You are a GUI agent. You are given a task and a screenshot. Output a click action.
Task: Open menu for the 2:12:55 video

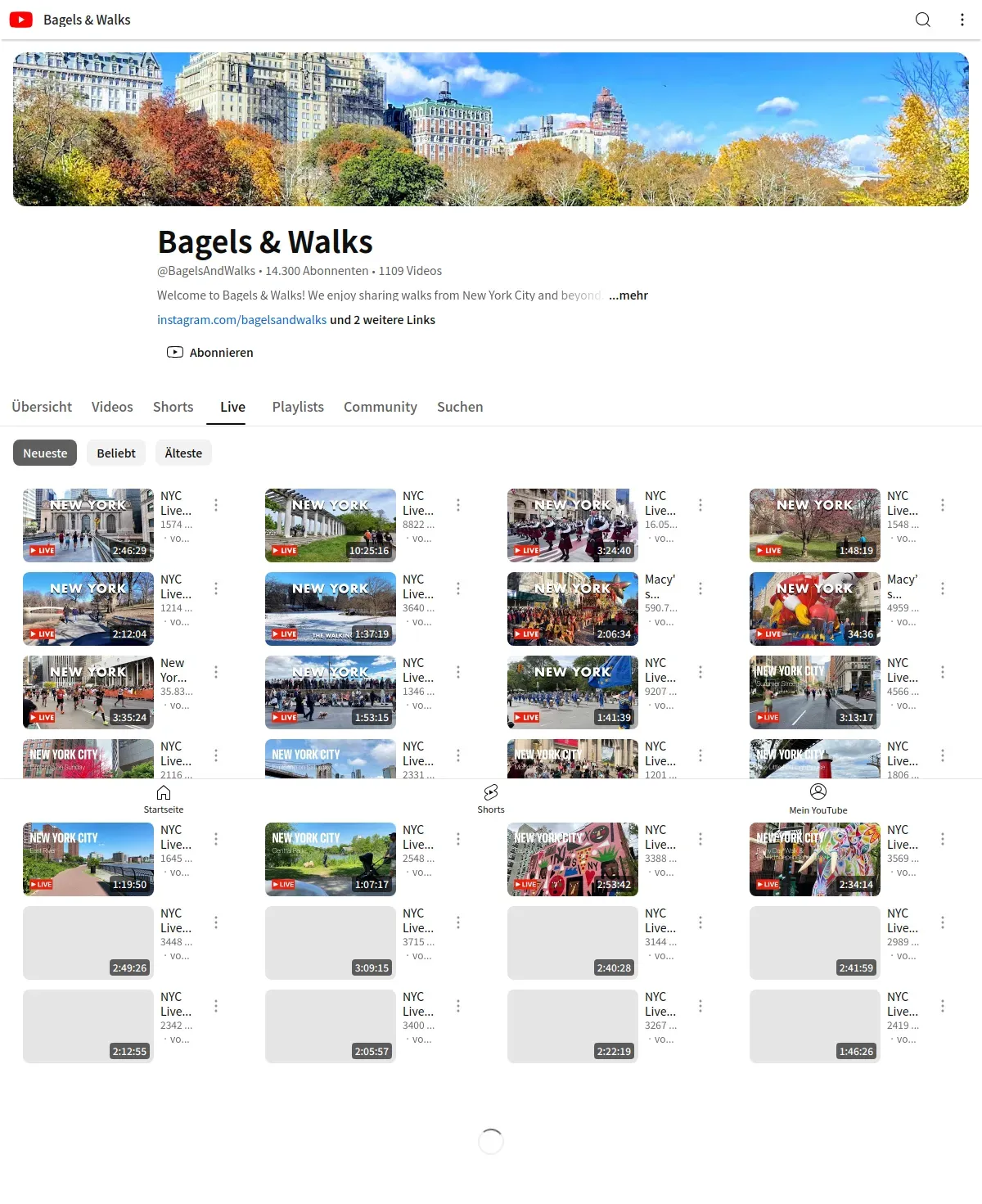click(x=216, y=1006)
